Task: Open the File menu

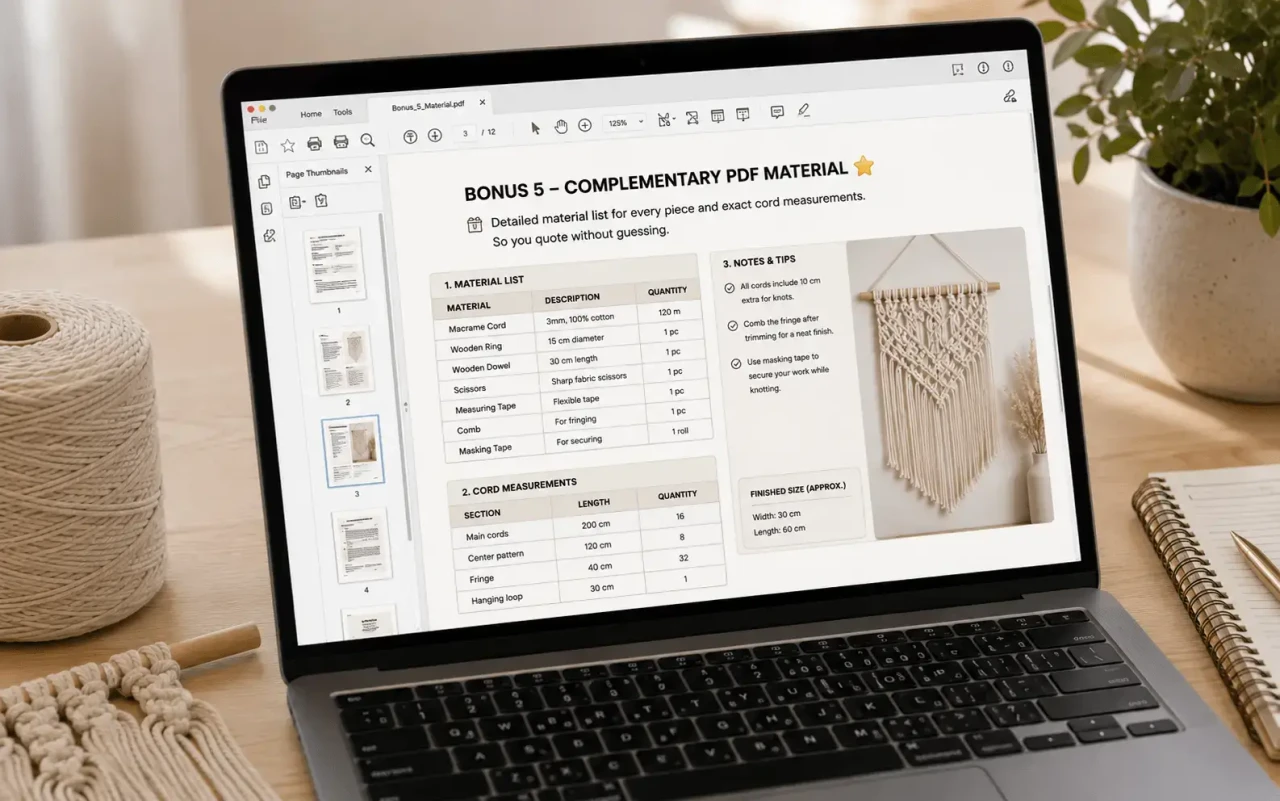Action: (x=259, y=120)
